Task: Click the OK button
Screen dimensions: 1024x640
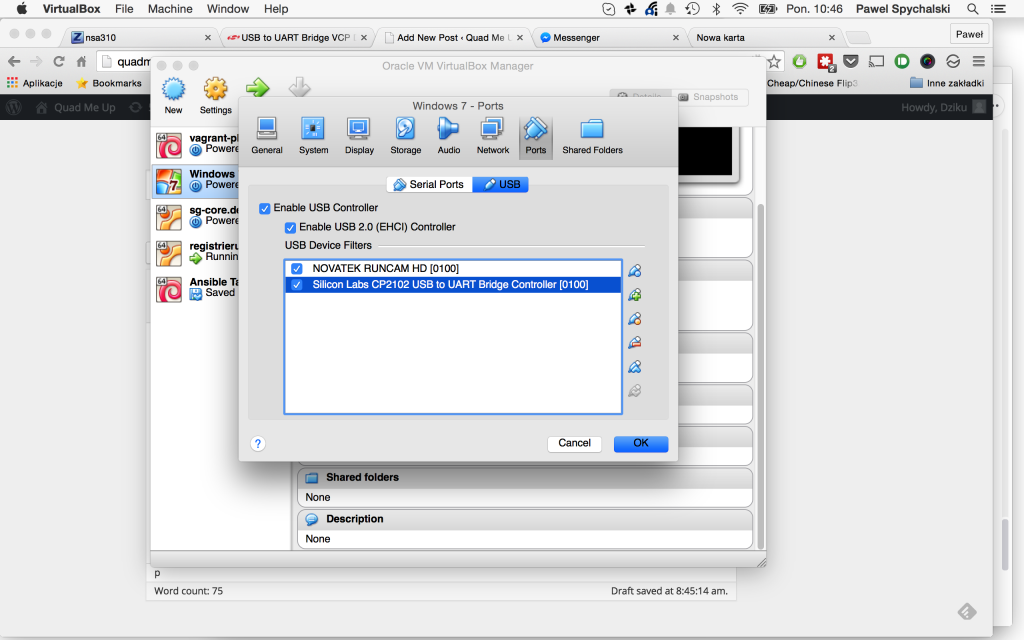Action: point(640,443)
